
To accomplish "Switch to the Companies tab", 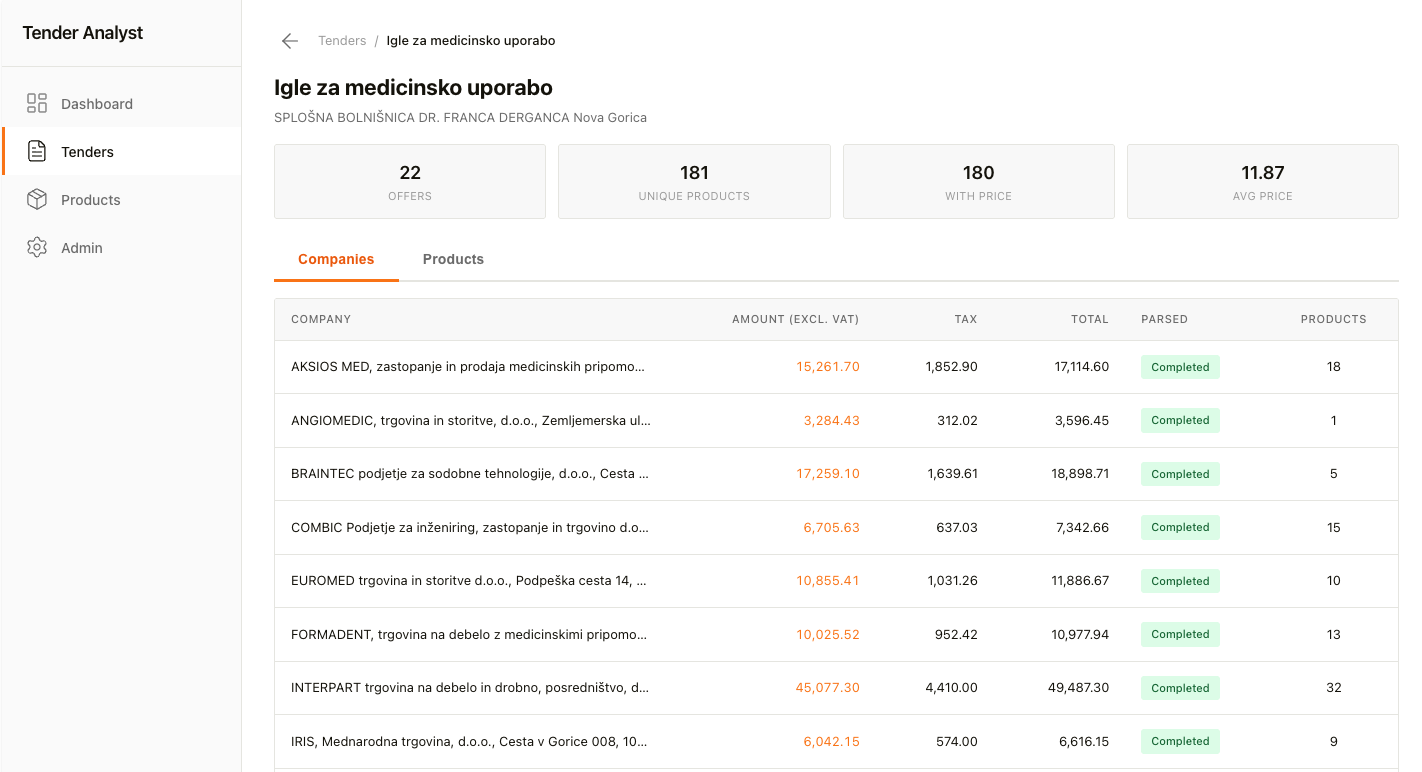I will (336, 259).
